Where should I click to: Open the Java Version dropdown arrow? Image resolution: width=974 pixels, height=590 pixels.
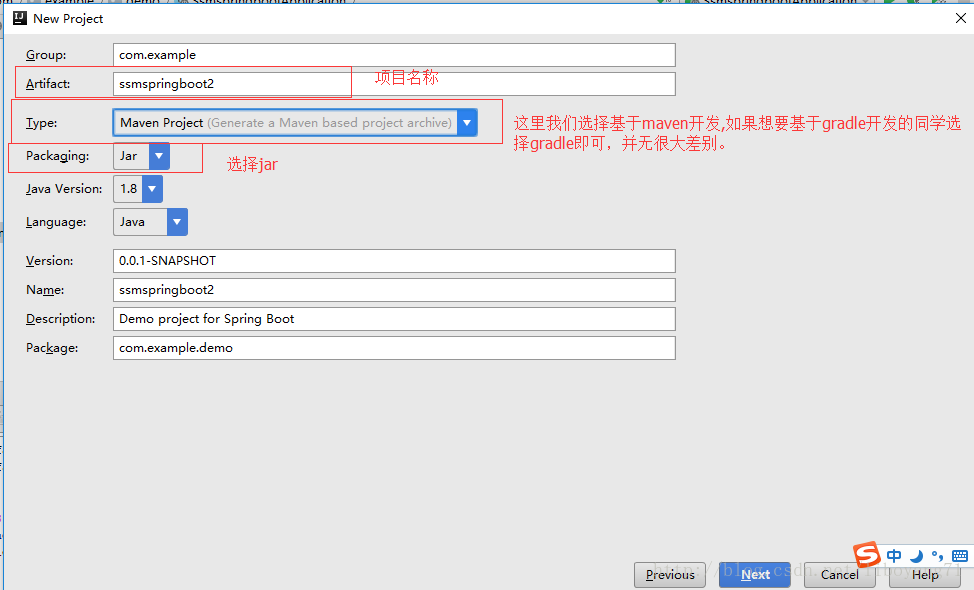click(x=152, y=189)
